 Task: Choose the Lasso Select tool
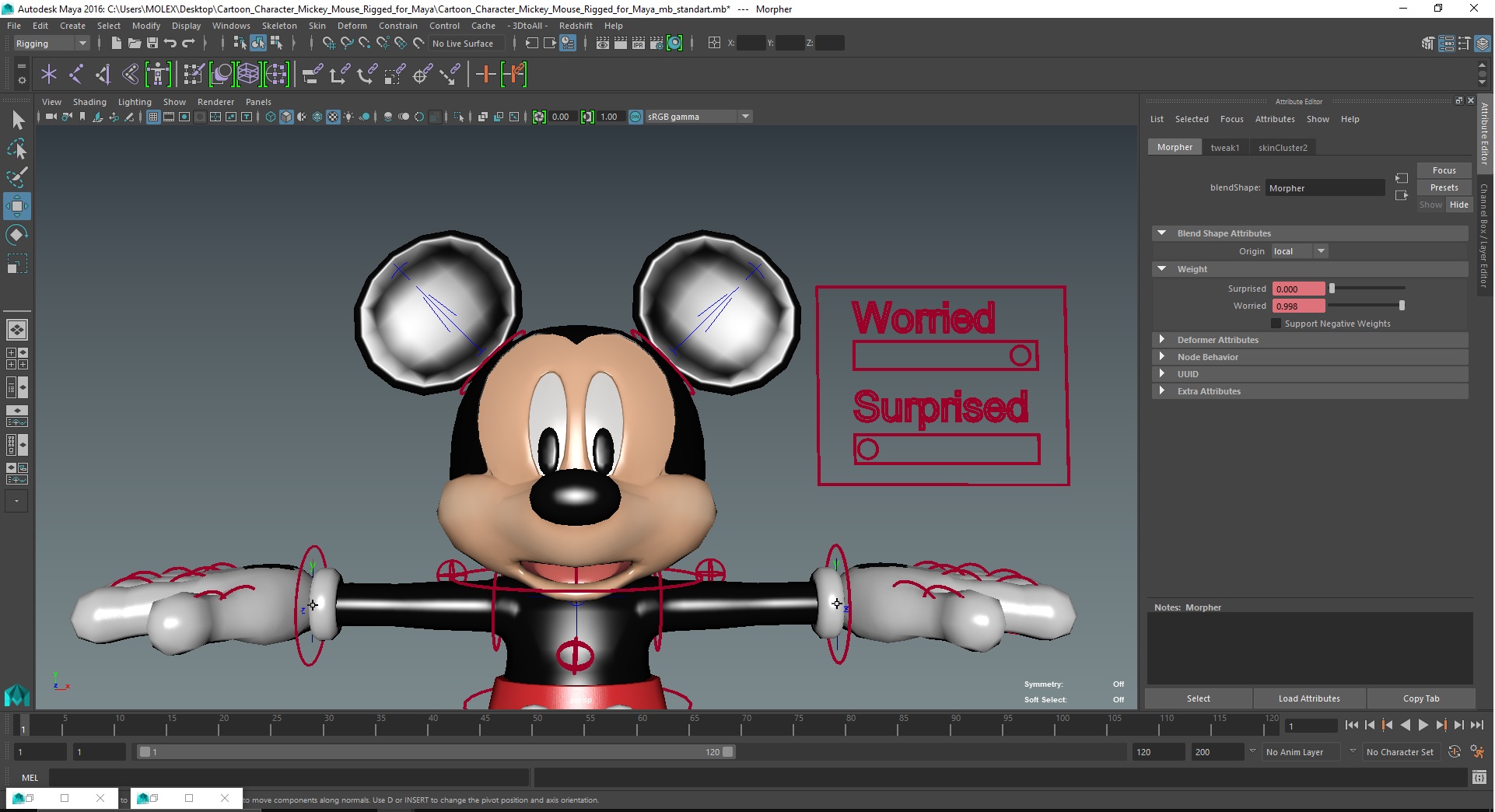(17, 148)
